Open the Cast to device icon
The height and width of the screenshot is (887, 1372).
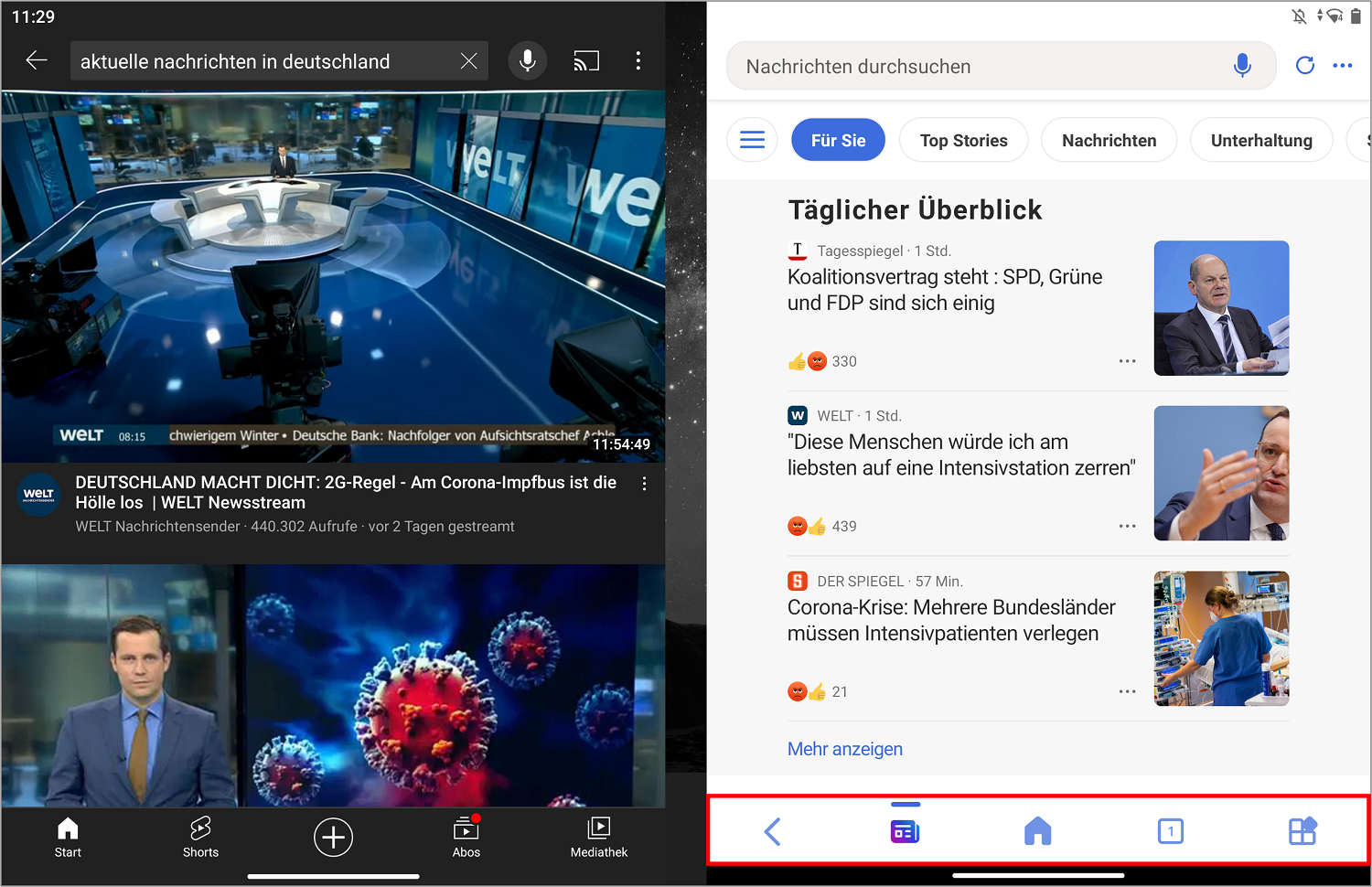pyautogui.click(x=586, y=61)
